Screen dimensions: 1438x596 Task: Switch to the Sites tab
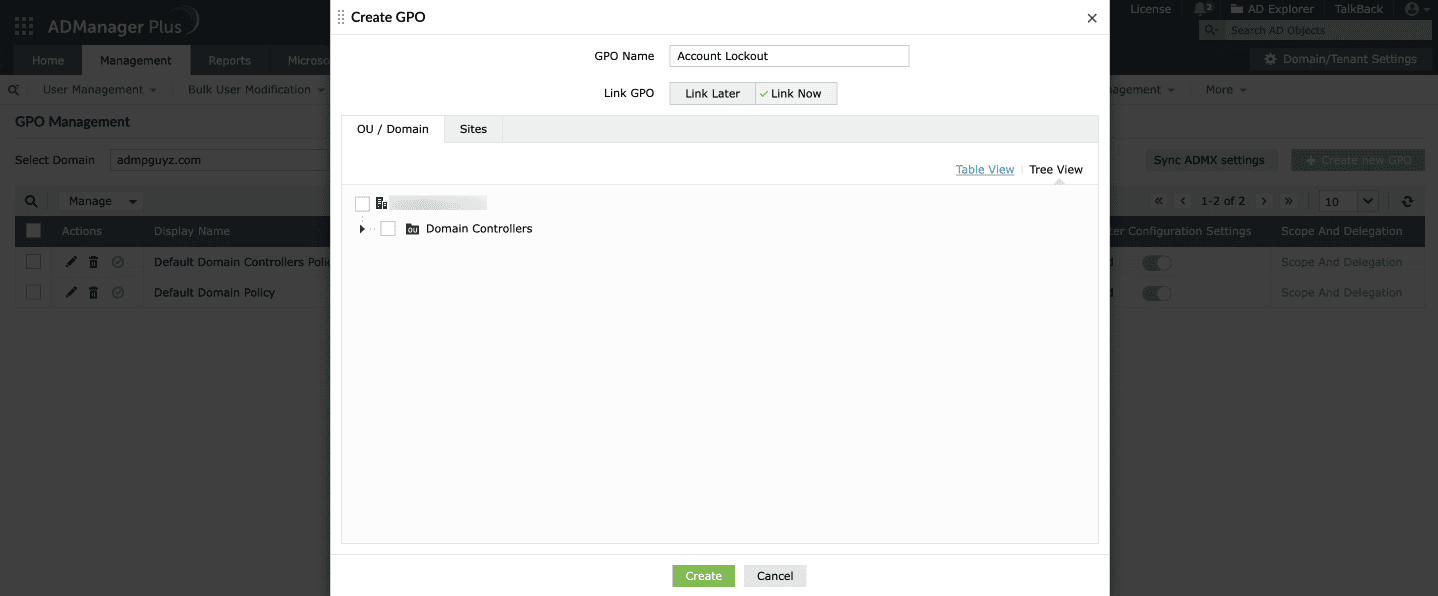point(473,129)
